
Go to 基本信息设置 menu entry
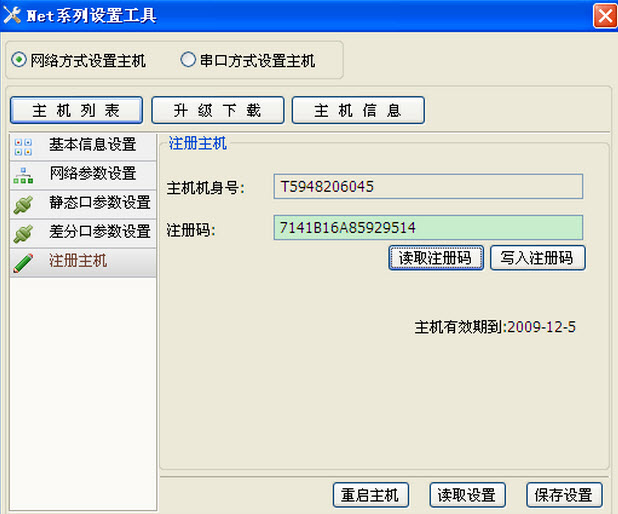point(83,146)
